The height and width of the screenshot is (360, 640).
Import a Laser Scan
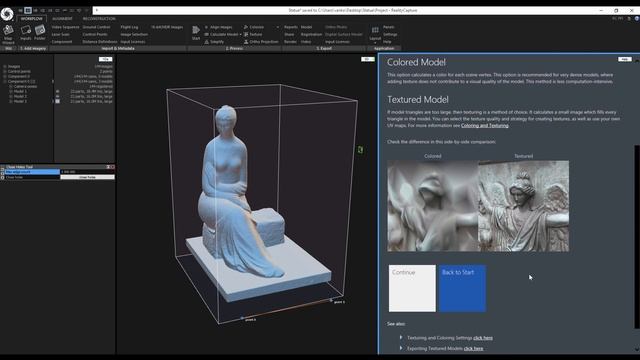[x=60, y=35]
